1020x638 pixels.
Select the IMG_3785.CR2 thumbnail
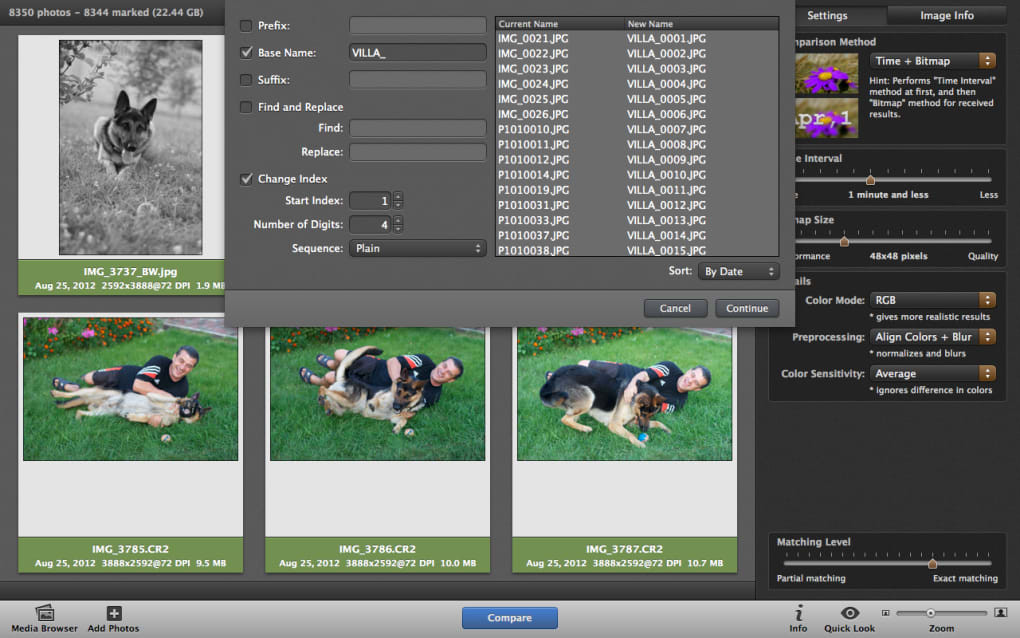pos(130,389)
